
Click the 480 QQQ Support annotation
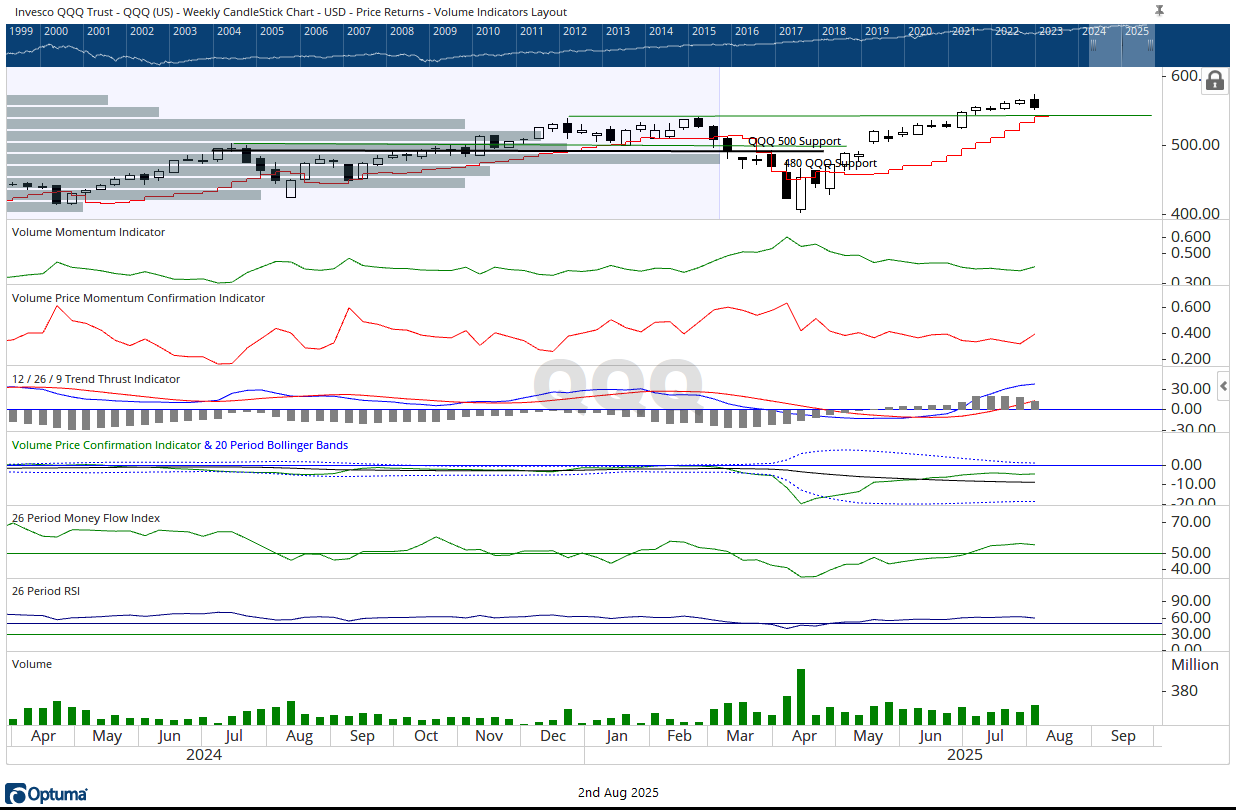pyautogui.click(x=829, y=163)
